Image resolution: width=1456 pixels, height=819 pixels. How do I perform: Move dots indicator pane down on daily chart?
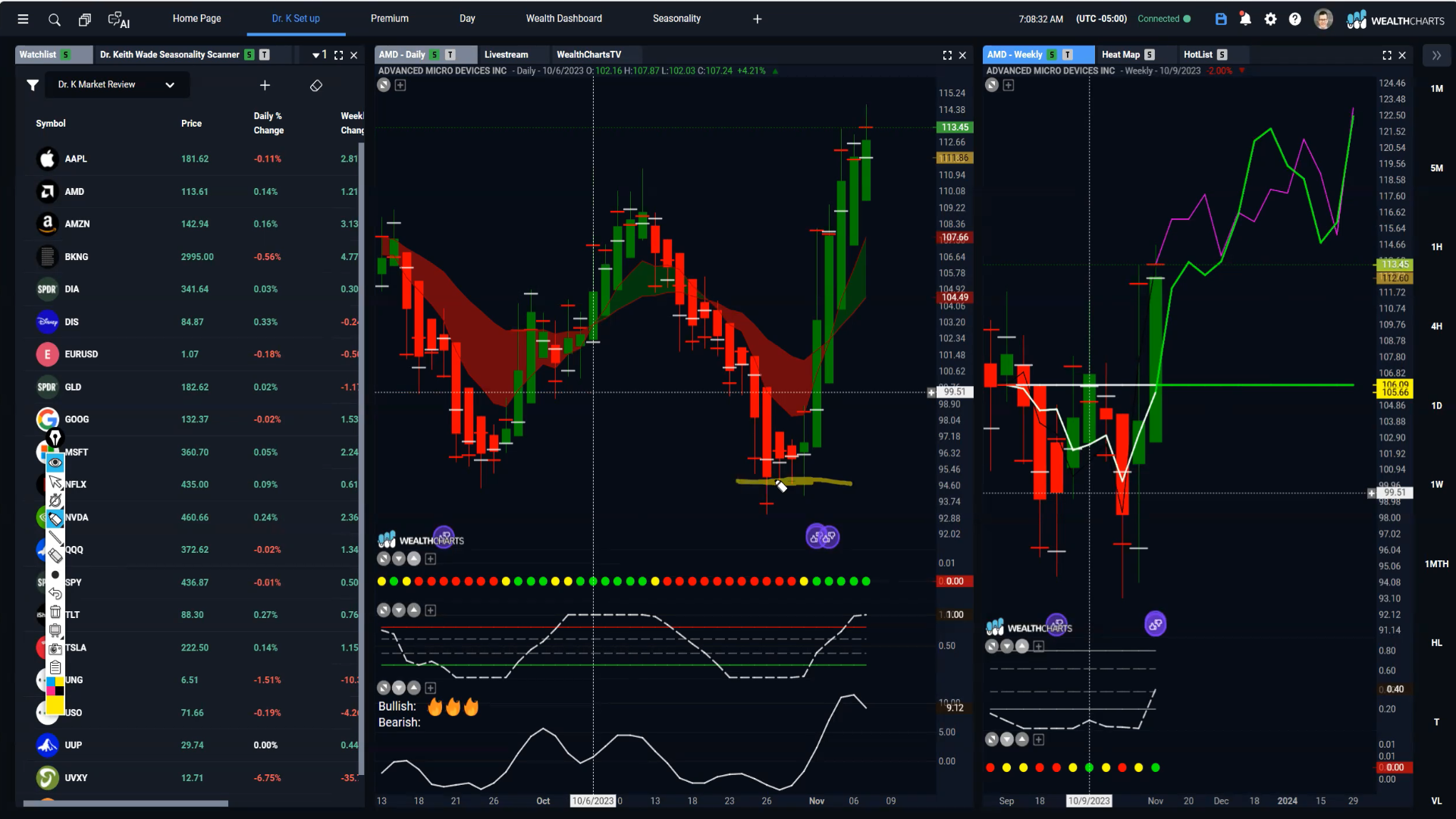(399, 559)
